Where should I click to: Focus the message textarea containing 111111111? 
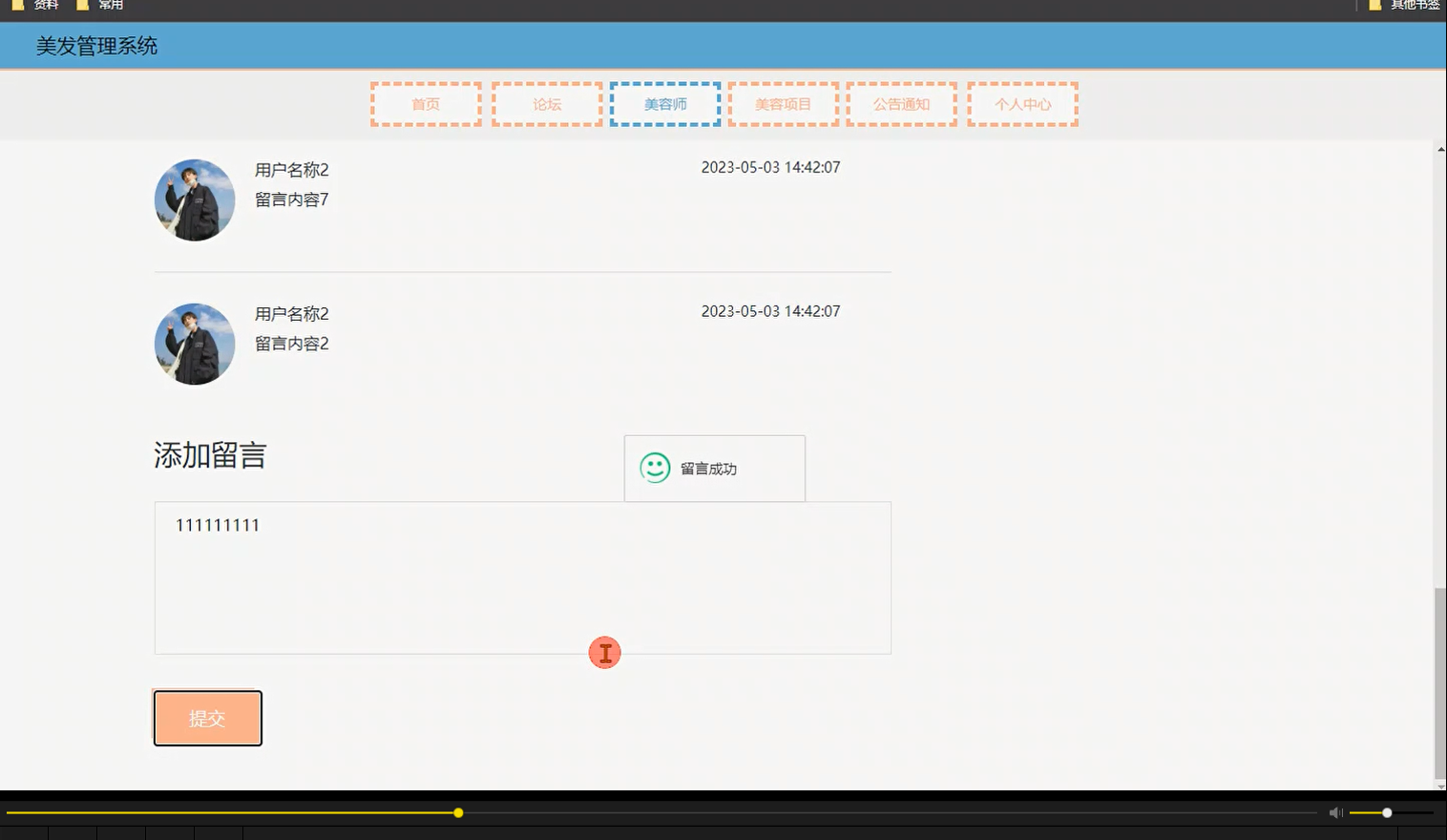tap(523, 577)
